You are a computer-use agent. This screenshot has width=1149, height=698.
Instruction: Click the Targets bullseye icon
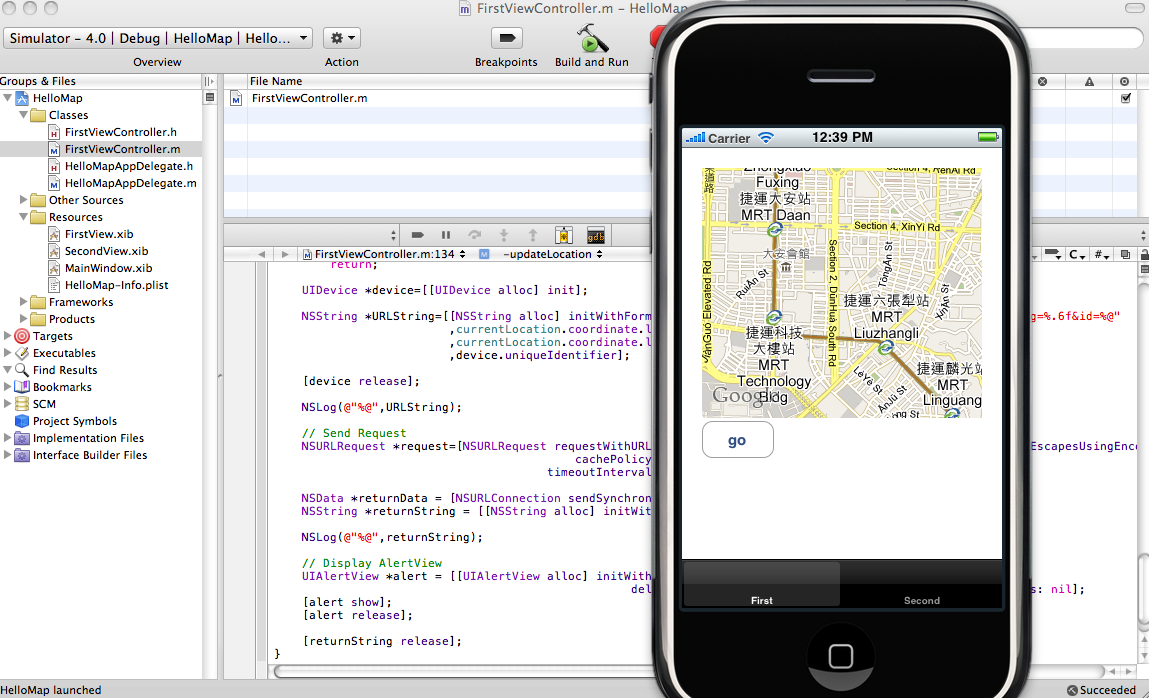(x=22, y=336)
